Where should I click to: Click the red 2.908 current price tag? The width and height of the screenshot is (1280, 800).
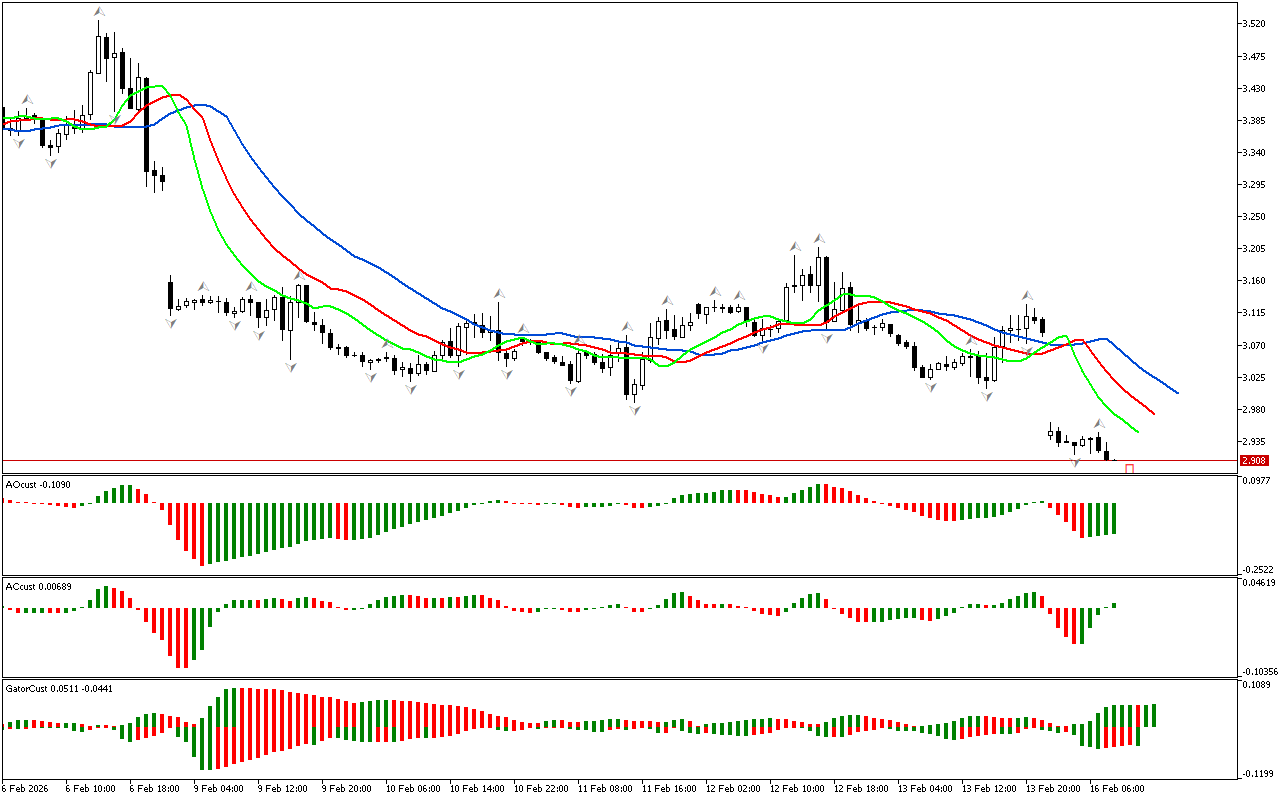pyautogui.click(x=1253, y=461)
